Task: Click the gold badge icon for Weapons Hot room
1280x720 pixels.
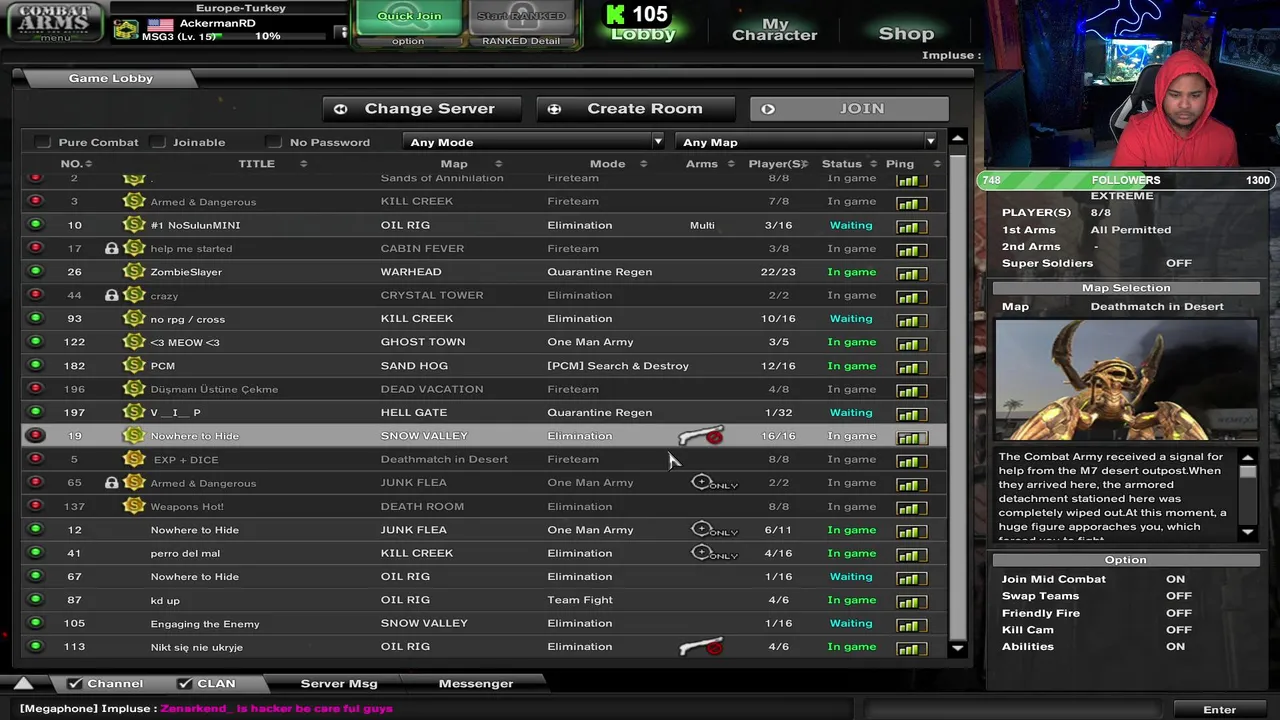Action: (x=134, y=506)
